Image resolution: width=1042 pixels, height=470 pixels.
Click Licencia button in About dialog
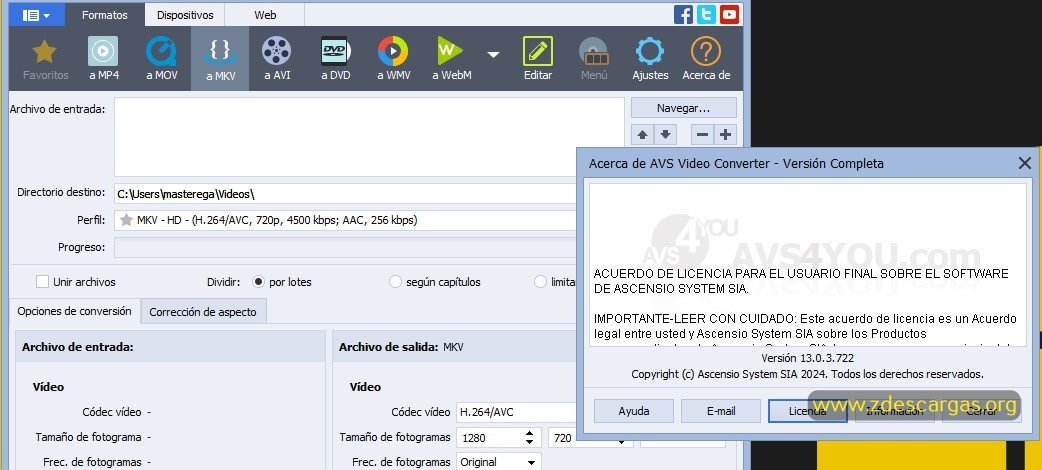tap(807, 411)
